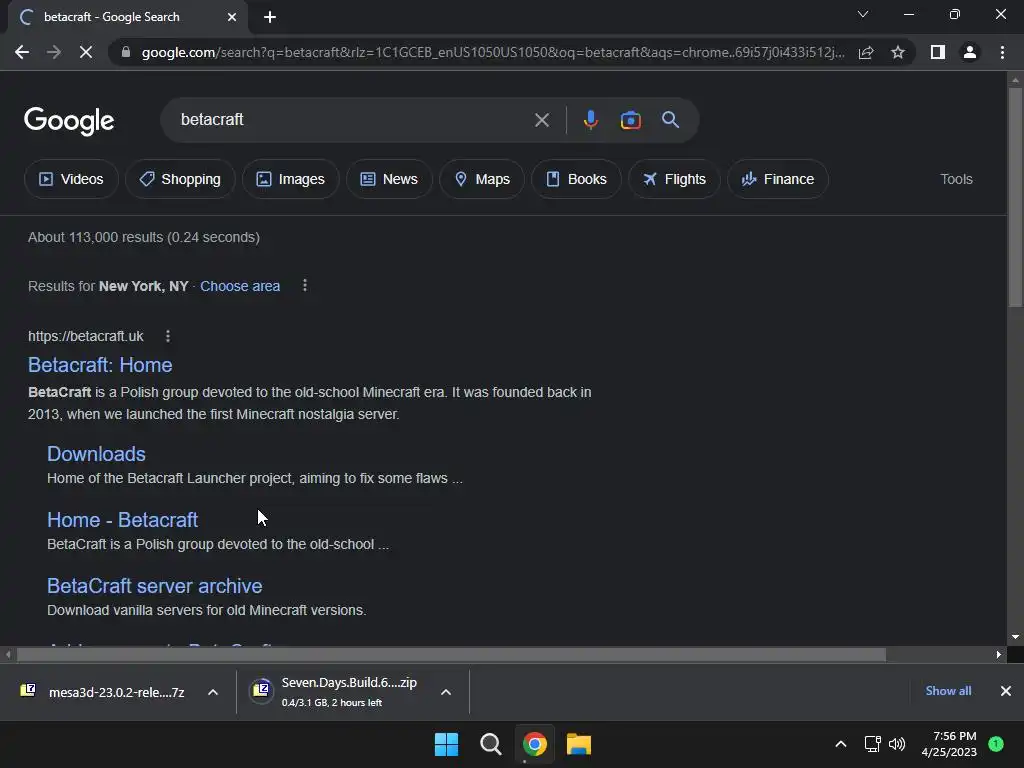Open the mesa3d 7z file icon
Image resolution: width=1024 pixels, height=768 pixels.
tap(28, 690)
